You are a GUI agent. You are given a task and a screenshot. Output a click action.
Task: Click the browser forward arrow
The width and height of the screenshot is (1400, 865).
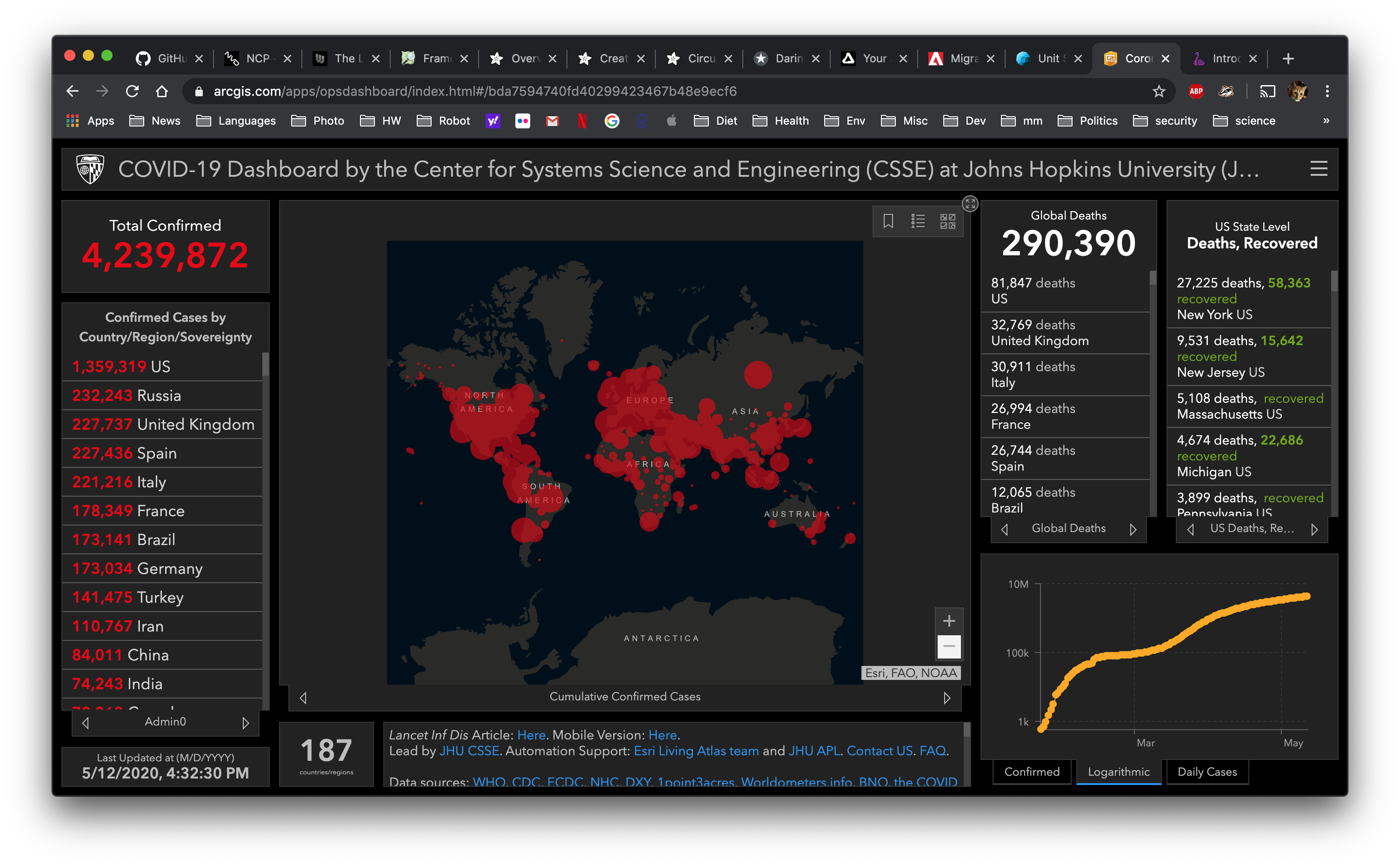(x=102, y=91)
